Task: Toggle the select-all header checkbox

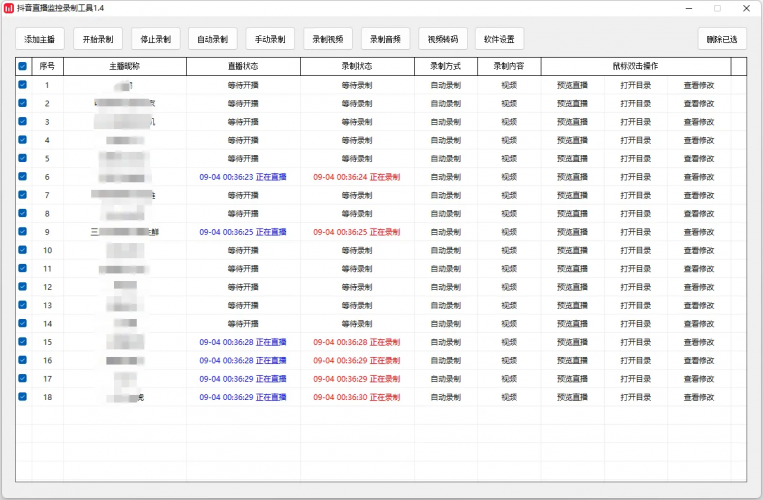Action: pos(22,66)
